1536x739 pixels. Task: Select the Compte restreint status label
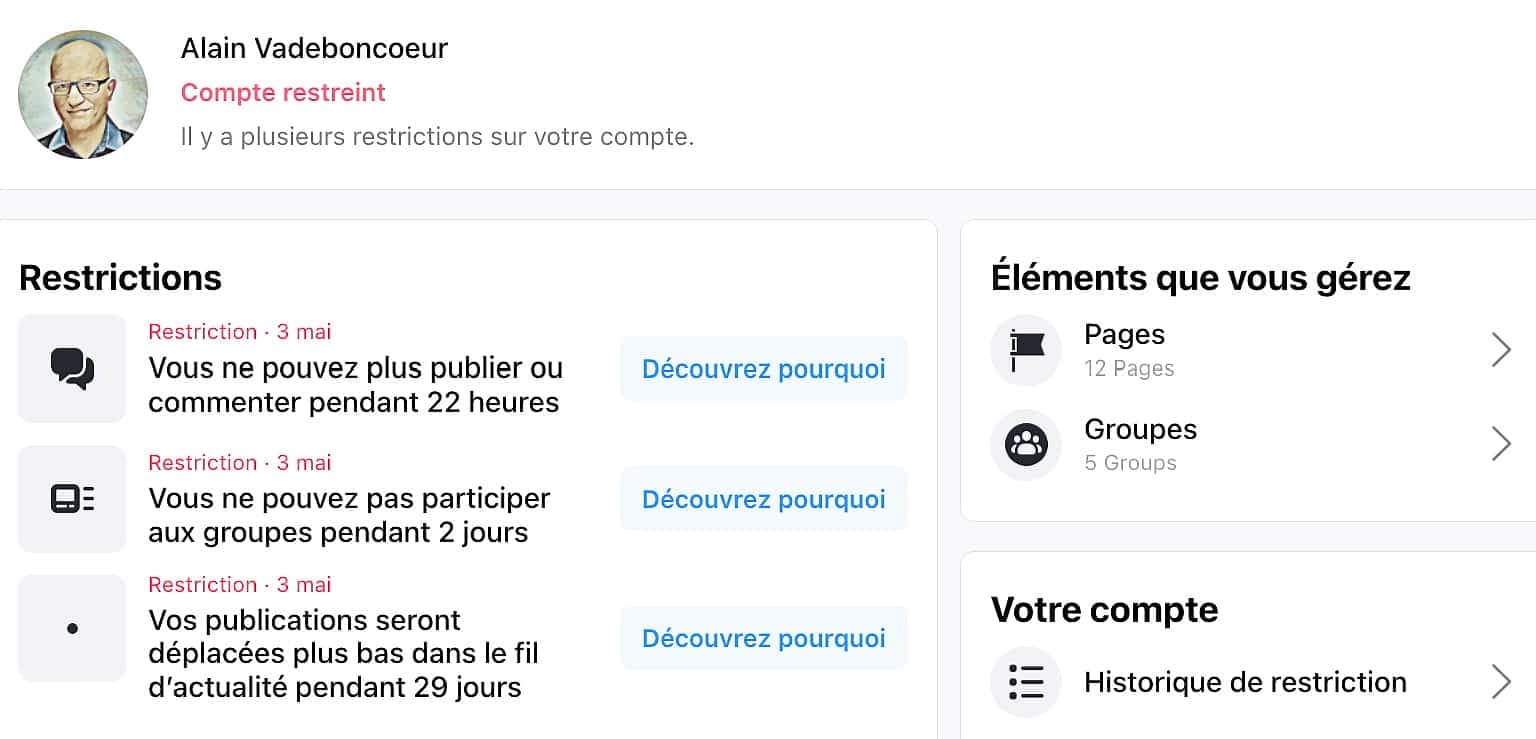pyautogui.click(x=283, y=92)
